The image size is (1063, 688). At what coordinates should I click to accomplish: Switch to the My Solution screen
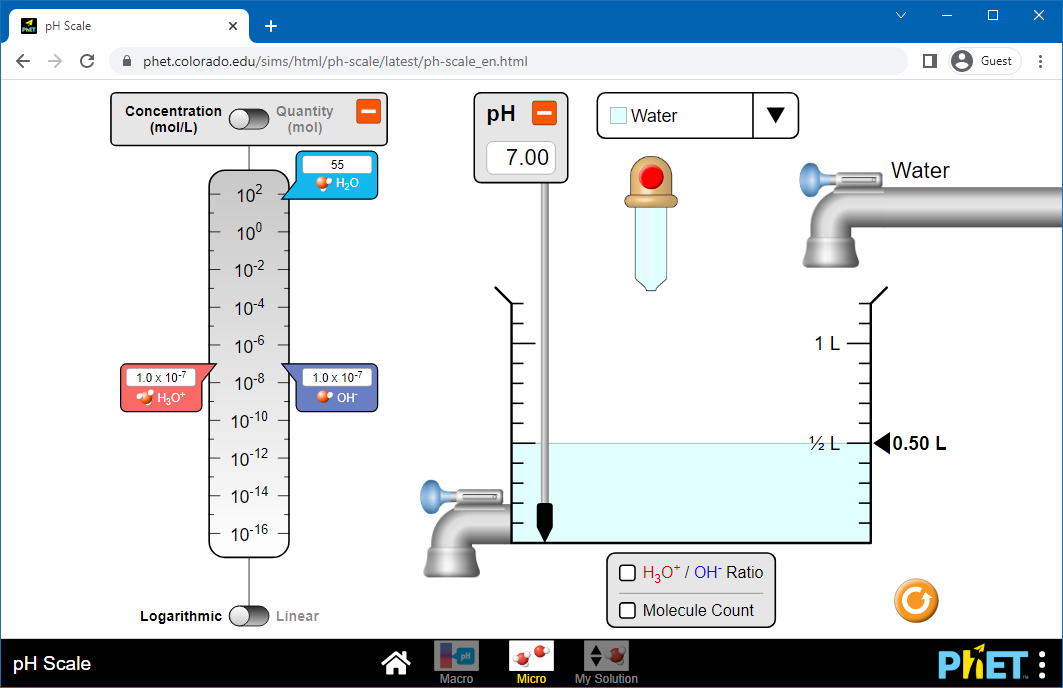pyautogui.click(x=606, y=663)
